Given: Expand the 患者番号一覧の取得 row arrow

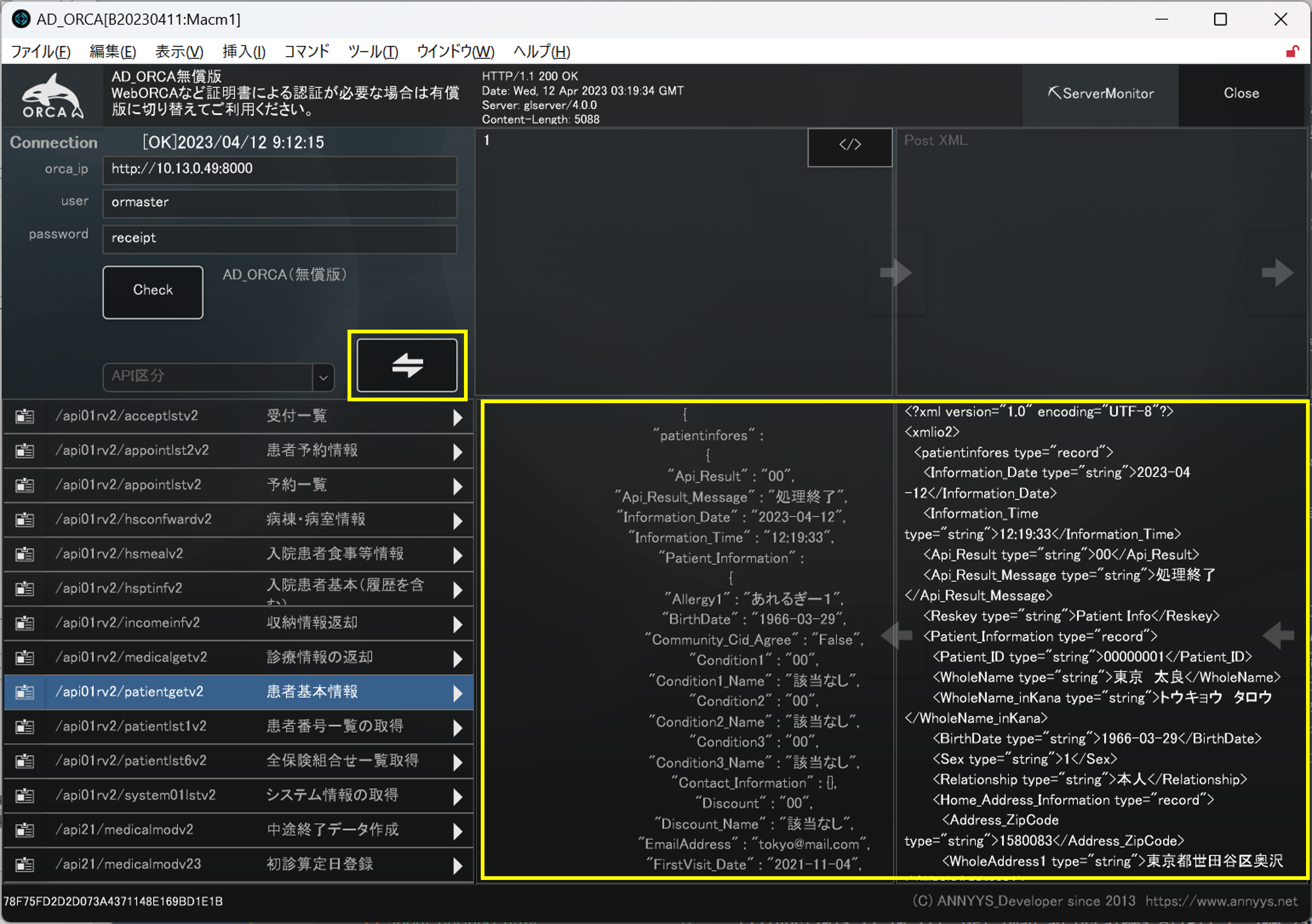Looking at the screenshot, I should tap(458, 727).
